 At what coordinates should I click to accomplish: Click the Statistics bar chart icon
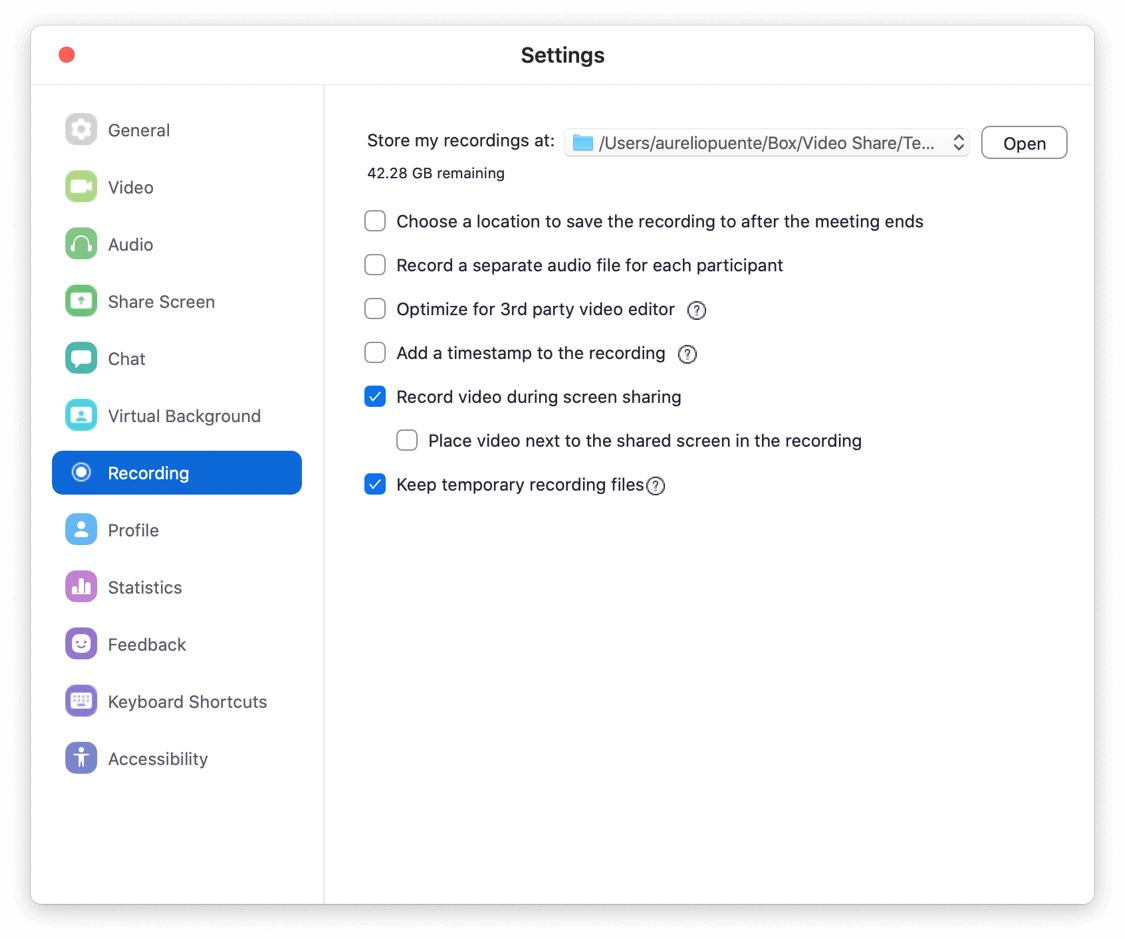click(81, 587)
